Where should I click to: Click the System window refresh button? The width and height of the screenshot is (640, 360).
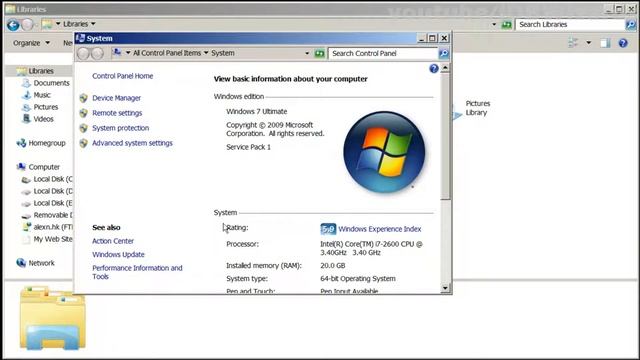pos(320,53)
